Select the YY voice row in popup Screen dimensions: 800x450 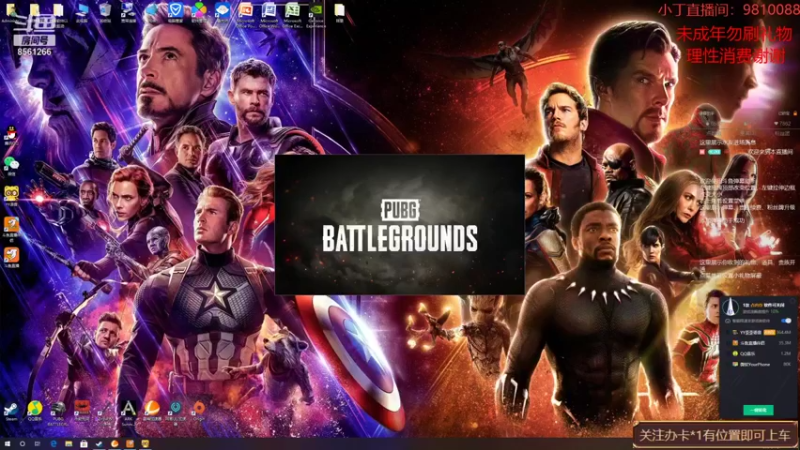click(759, 332)
